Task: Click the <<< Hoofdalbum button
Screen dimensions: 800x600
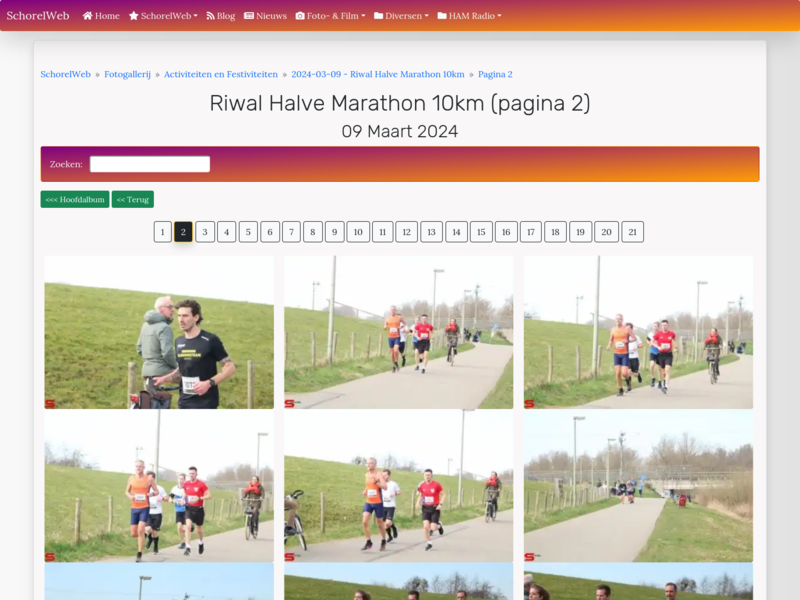Action: click(75, 199)
